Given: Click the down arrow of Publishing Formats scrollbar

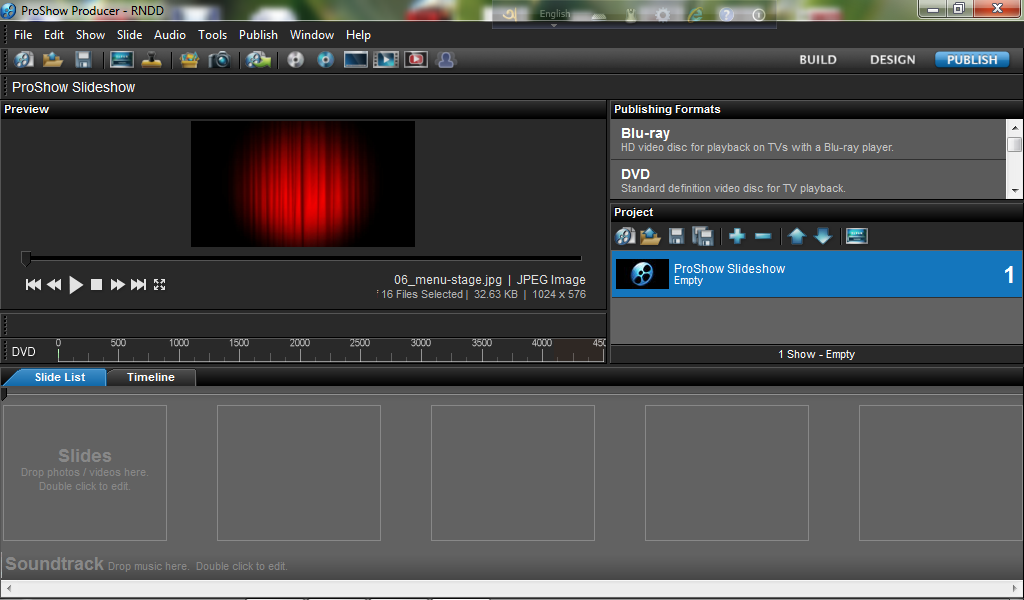Looking at the screenshot, I should [1015, 191].
